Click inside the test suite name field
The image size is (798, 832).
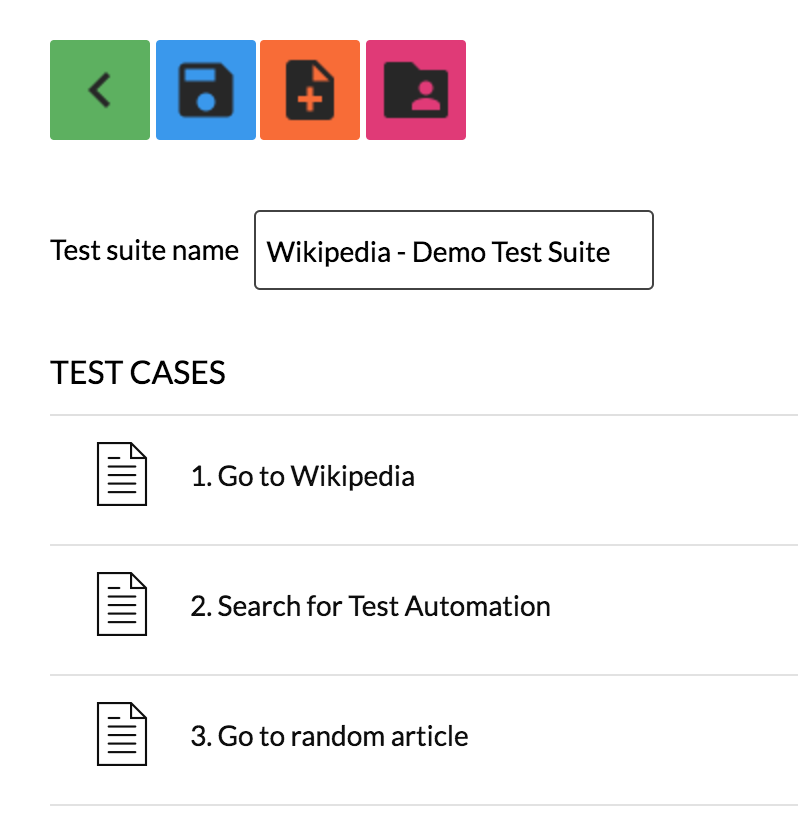[x=453, y=251]
